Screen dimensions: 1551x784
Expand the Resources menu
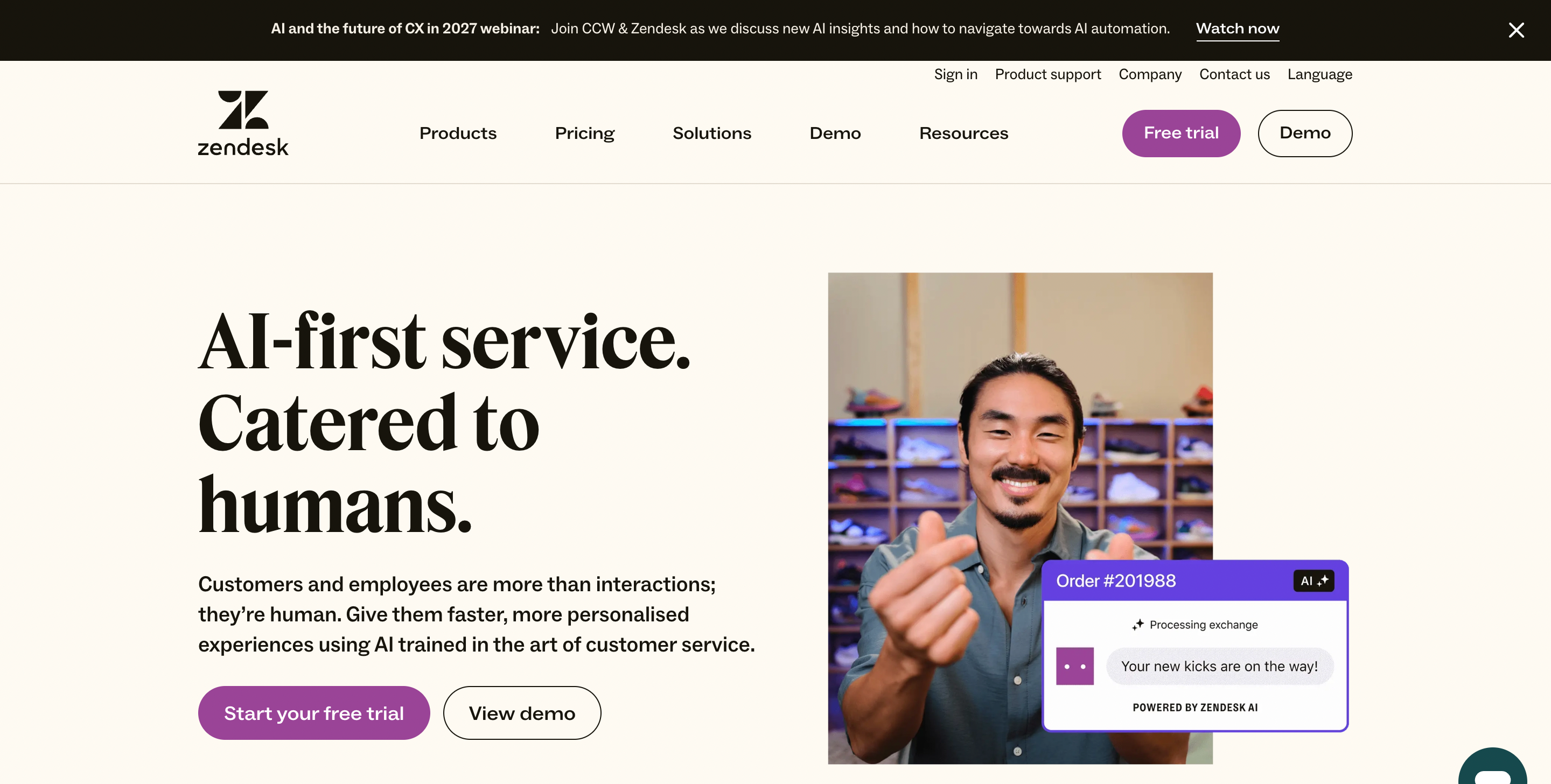click(963, 133)
